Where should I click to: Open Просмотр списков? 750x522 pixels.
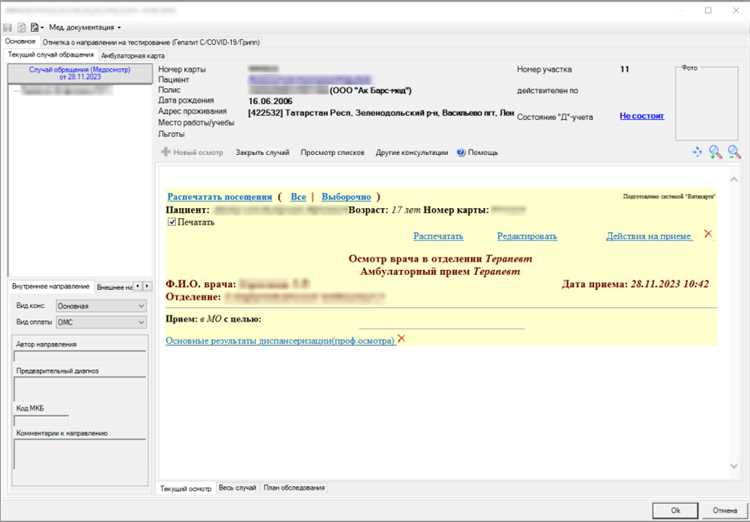point(332,153)
